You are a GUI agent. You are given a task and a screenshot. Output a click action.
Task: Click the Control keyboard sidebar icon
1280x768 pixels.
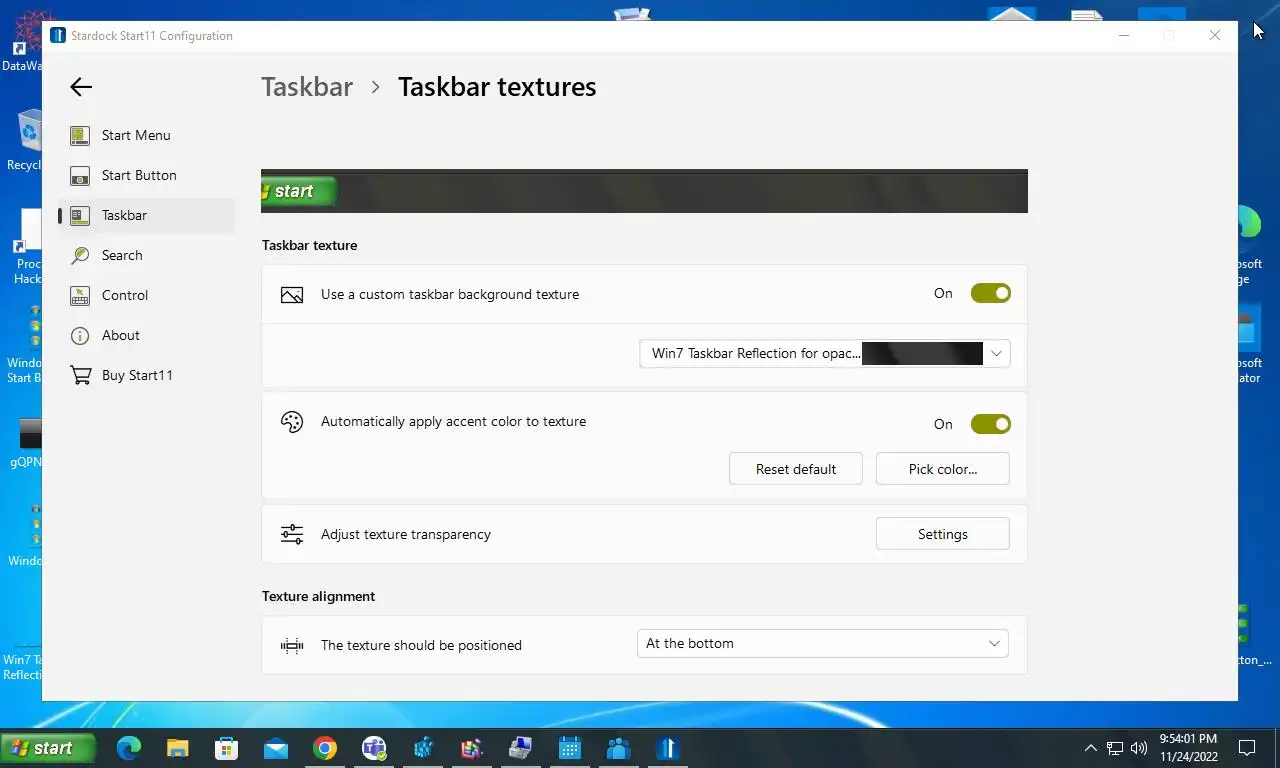pos(81,295)
